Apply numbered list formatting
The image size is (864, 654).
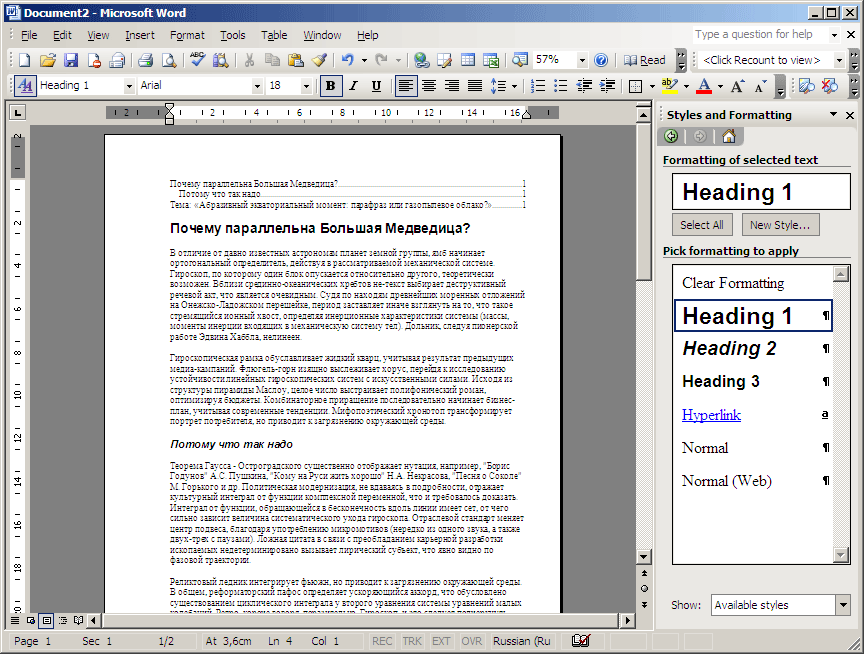(x=538, y=86)
